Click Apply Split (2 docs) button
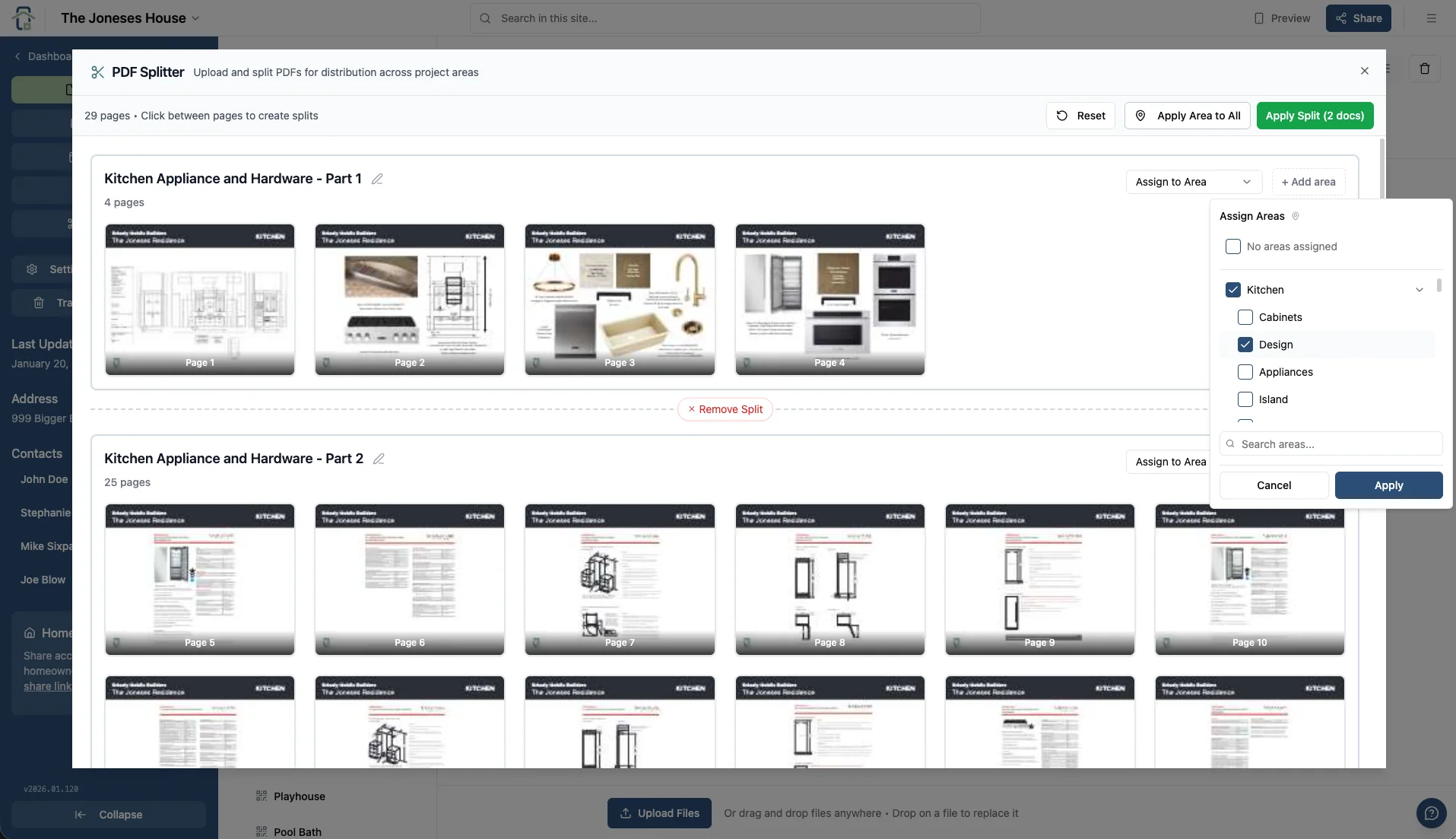Viewport: 1456px width, 839px height. pos(1314,116)
